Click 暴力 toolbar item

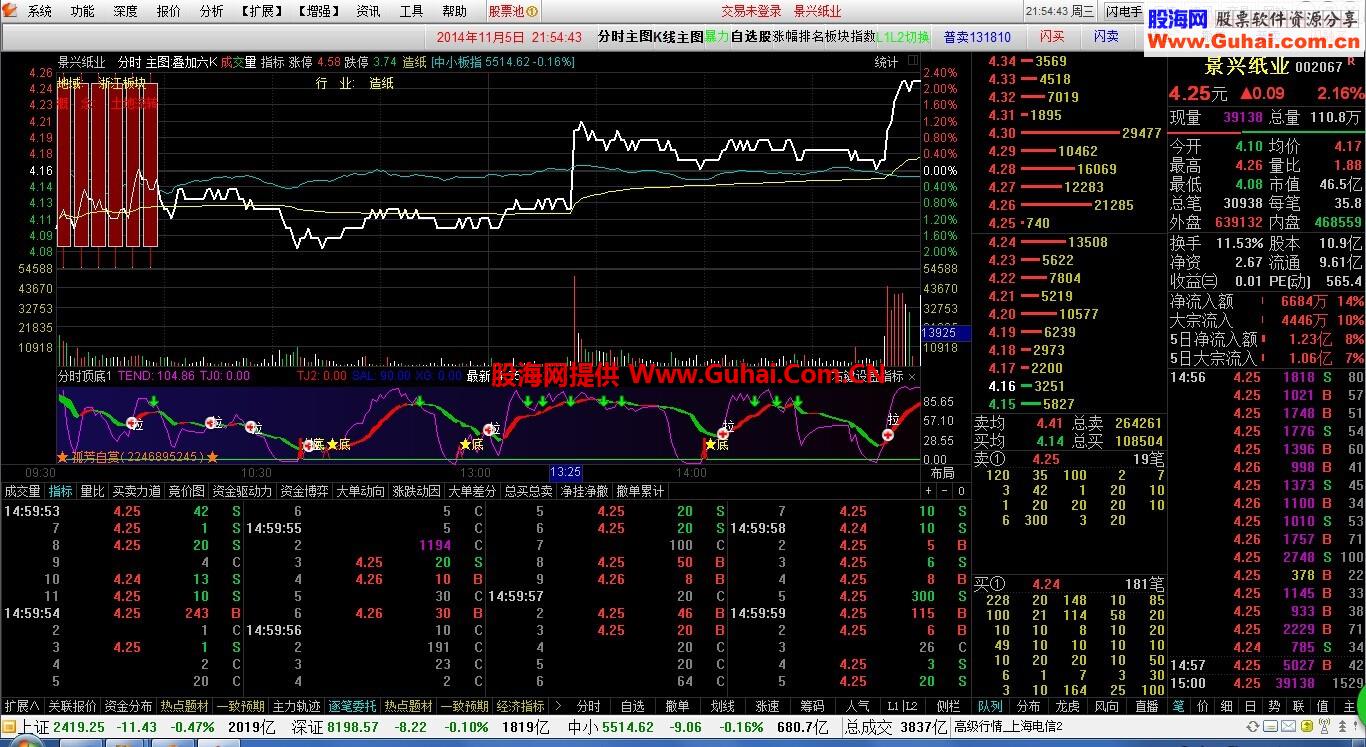click(x=717, y=37)
